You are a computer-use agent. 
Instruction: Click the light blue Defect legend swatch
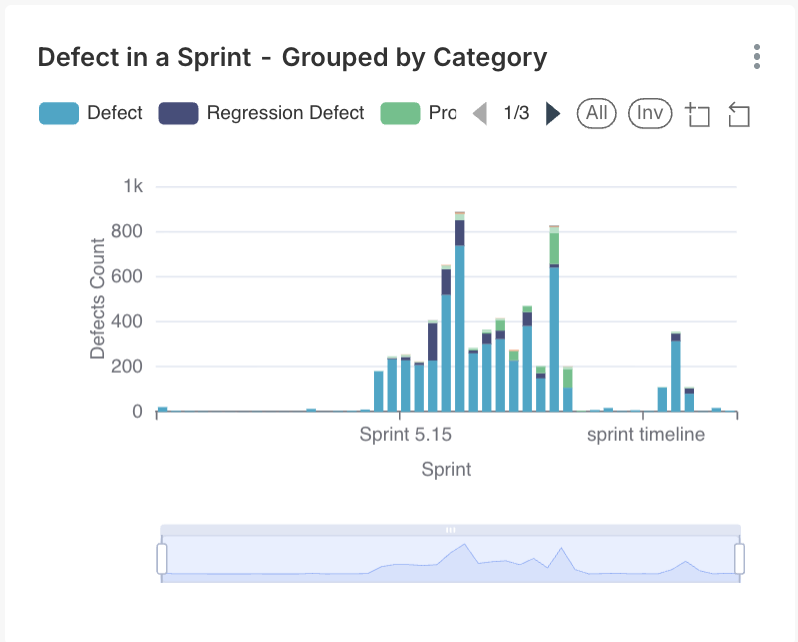click(58, 113)
